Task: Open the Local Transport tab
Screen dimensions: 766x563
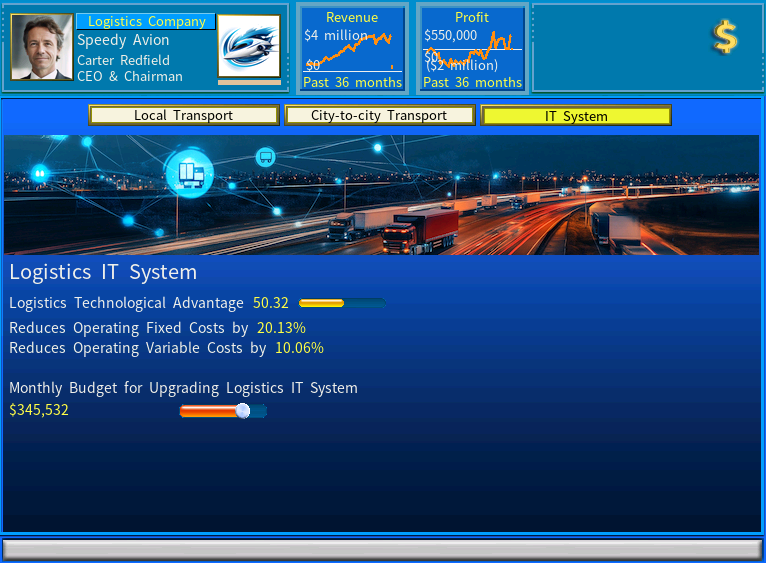Action: 184,115
